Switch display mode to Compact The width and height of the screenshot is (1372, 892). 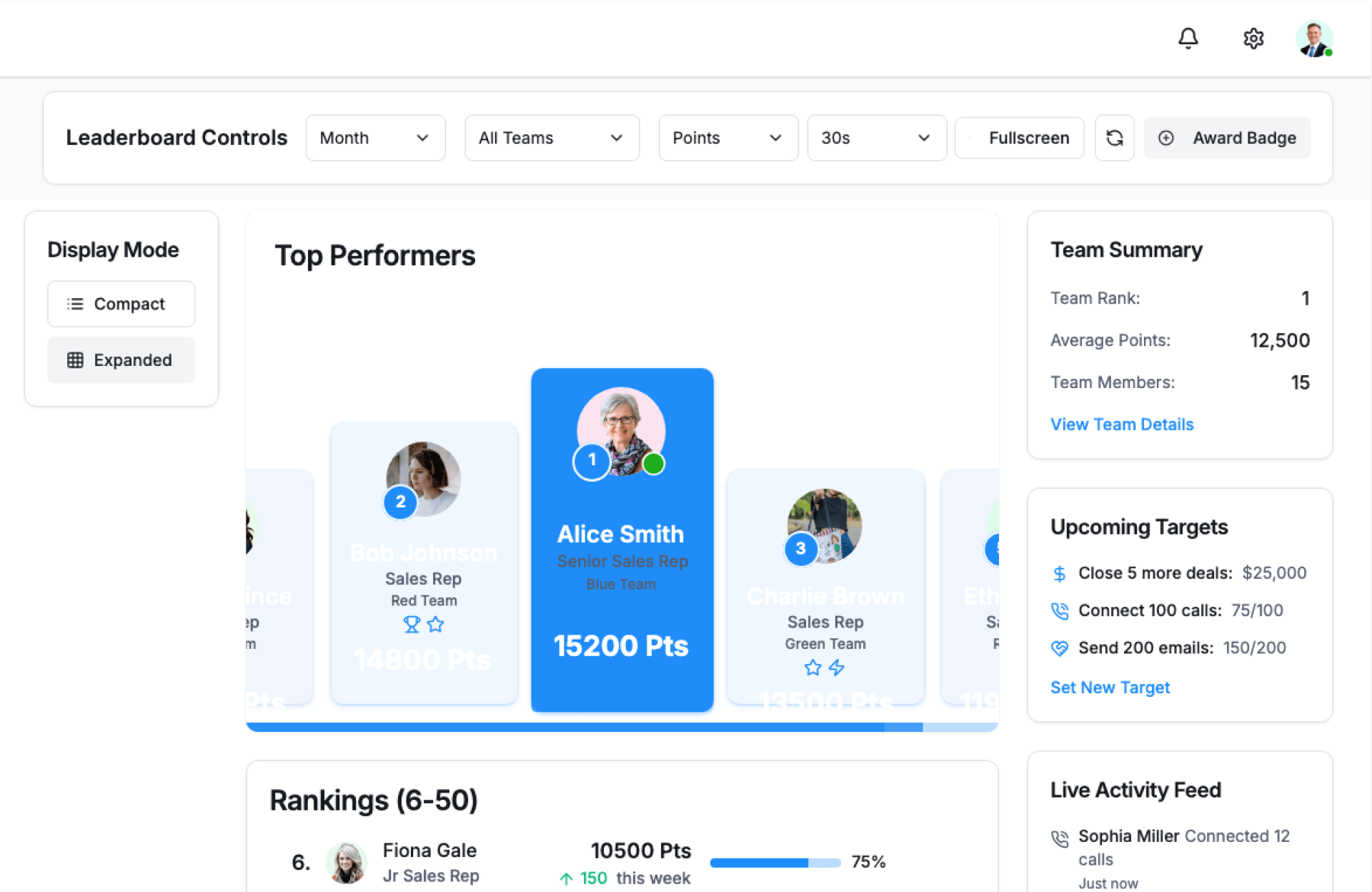click(x=121, y=304)
